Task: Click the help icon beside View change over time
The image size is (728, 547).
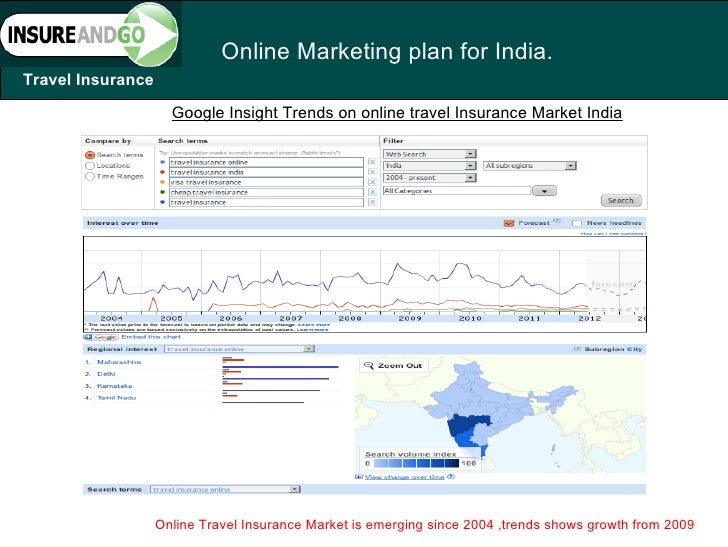Action: pos(451,476)
